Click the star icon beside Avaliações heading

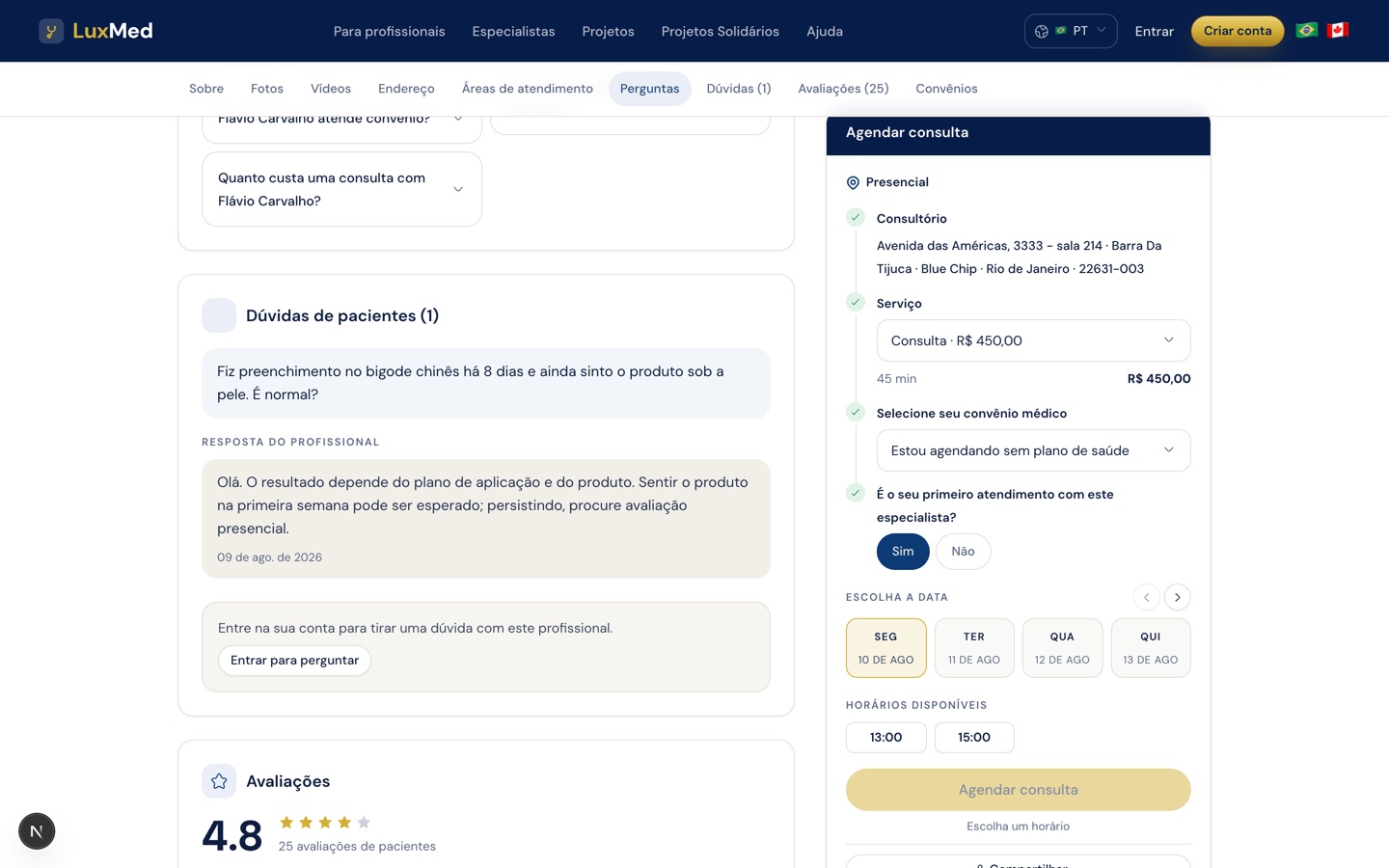[x=219, y=781]
